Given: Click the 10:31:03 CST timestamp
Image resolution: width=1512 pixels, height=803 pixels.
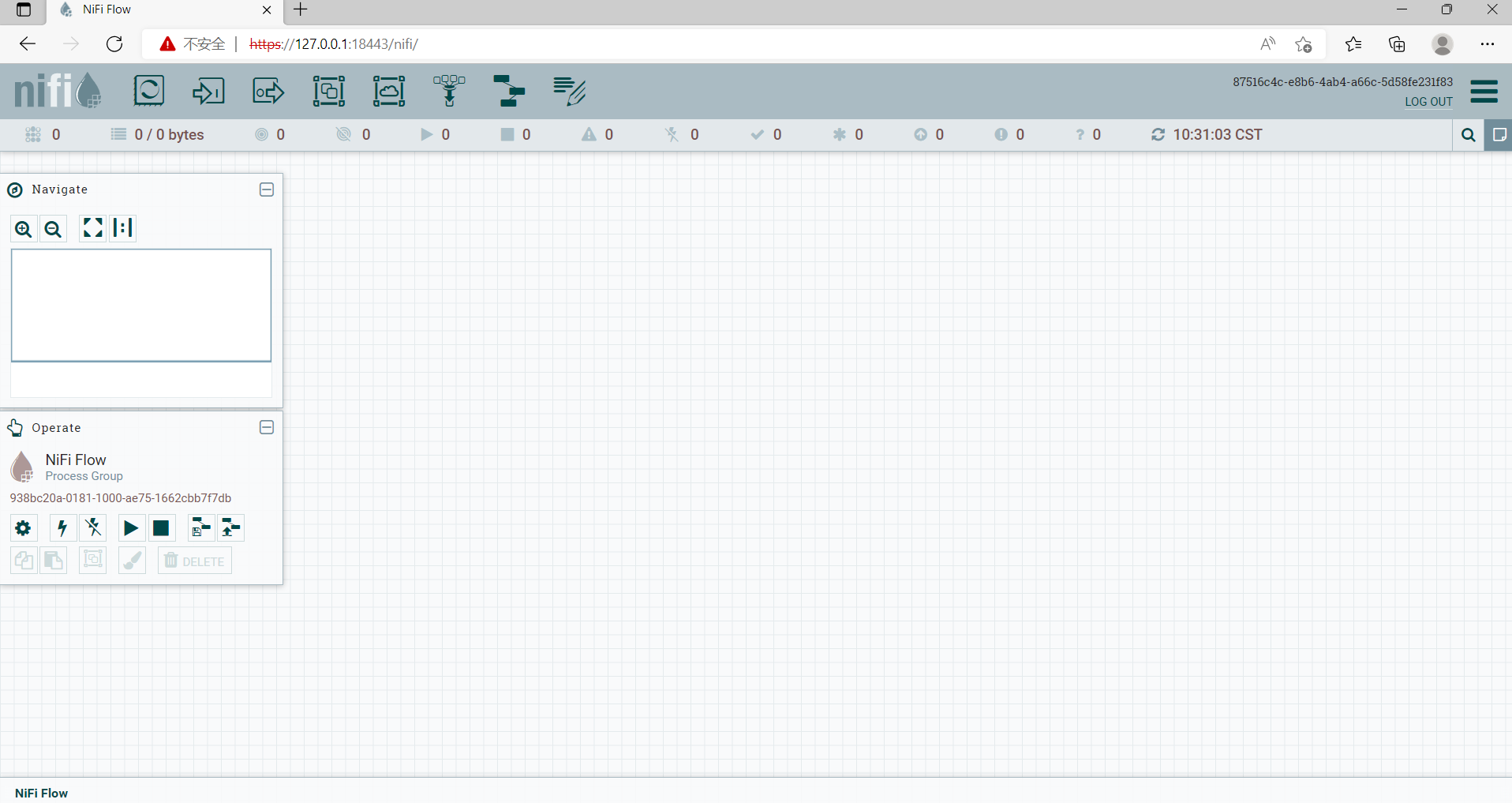Looking at the screenshot, I should point(1218,135).
